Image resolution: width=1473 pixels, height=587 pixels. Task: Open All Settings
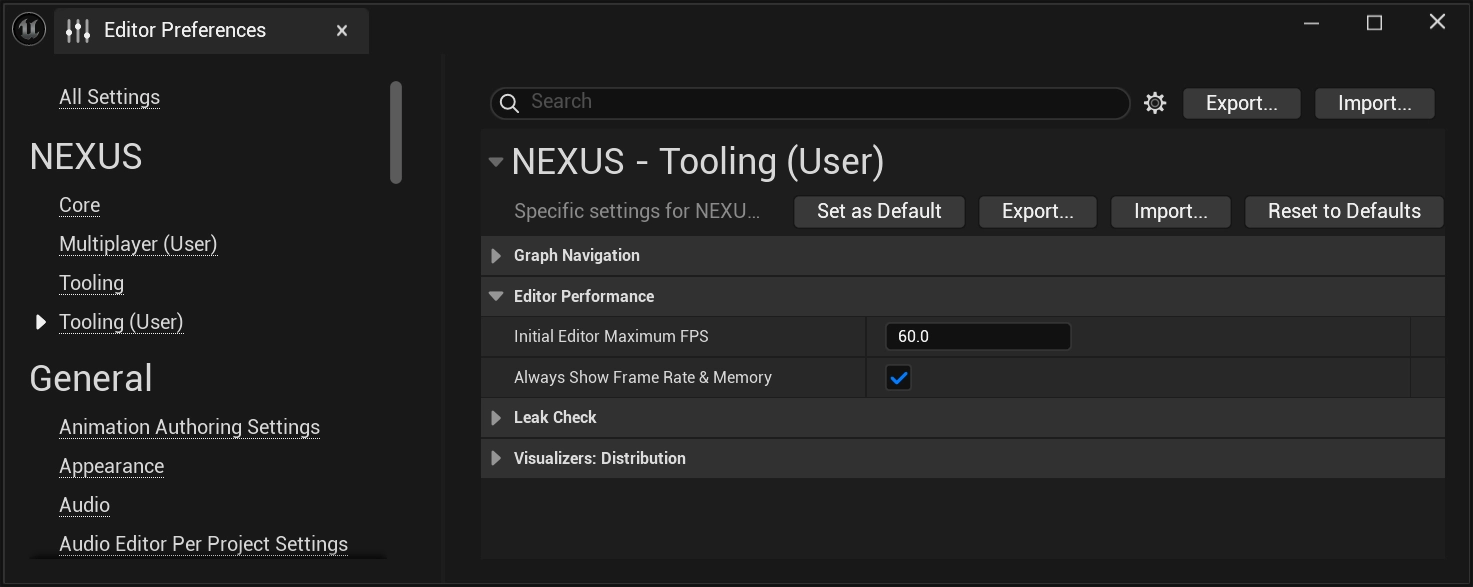pos(109,96)
